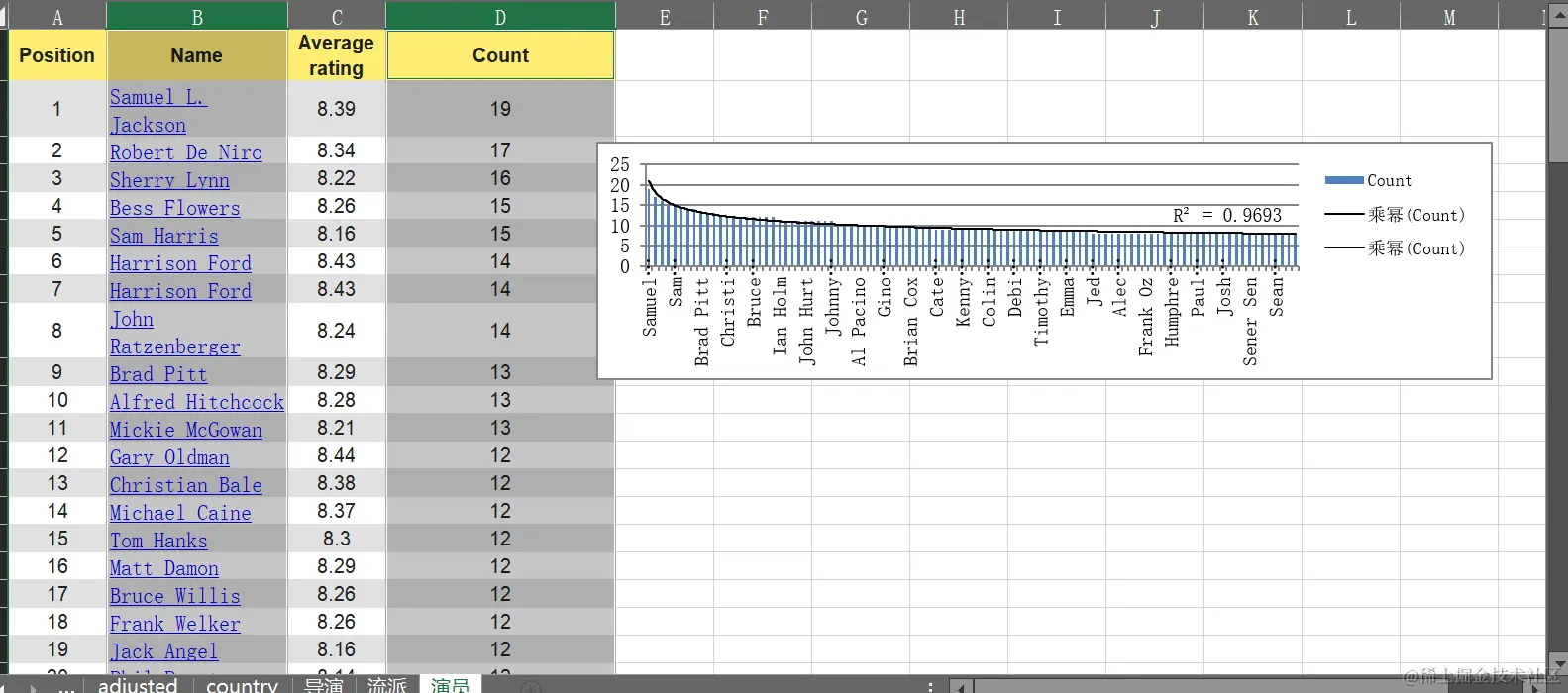Click the vertical scrollbar thumb
This screenshot has width=1568, height=693.
tap(1557, 98)
